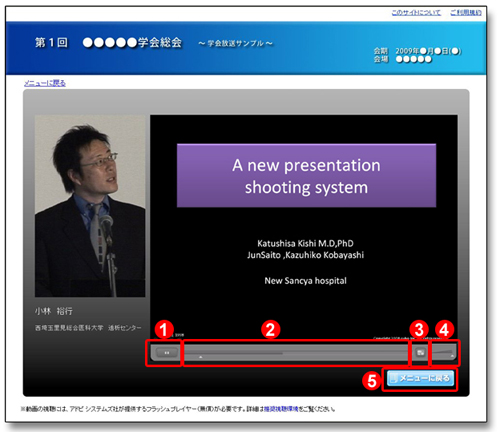
Task: Open the このサイトについて link
Action: tap(416, 13)
